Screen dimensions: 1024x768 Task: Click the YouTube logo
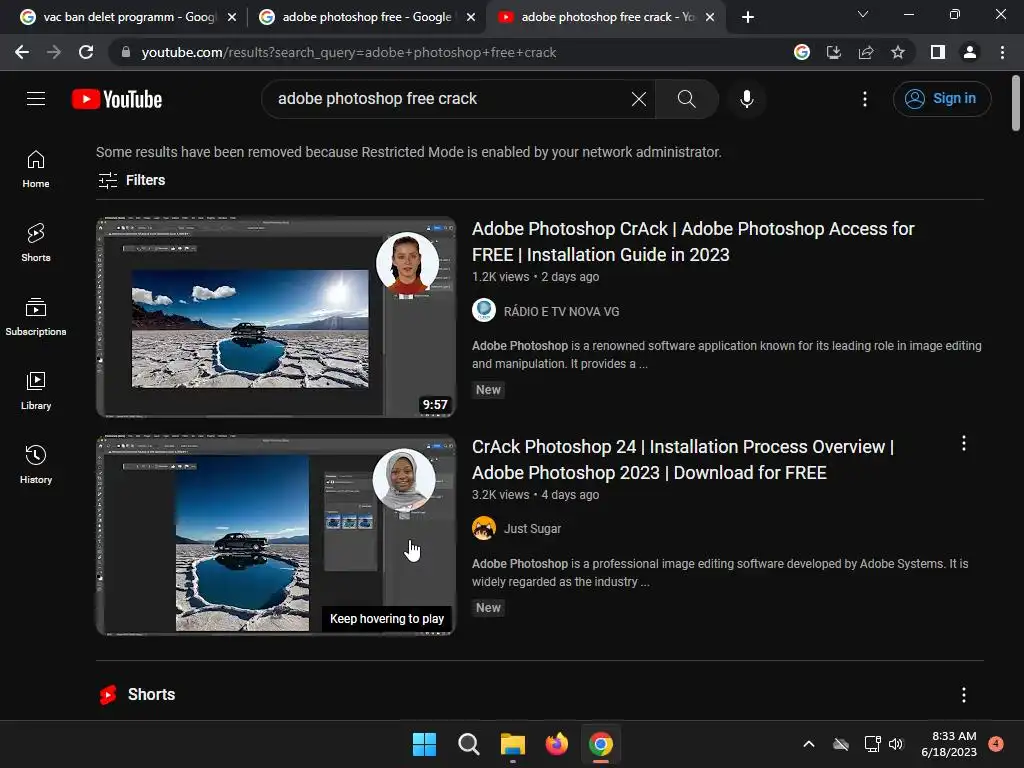tap(117, 99)
